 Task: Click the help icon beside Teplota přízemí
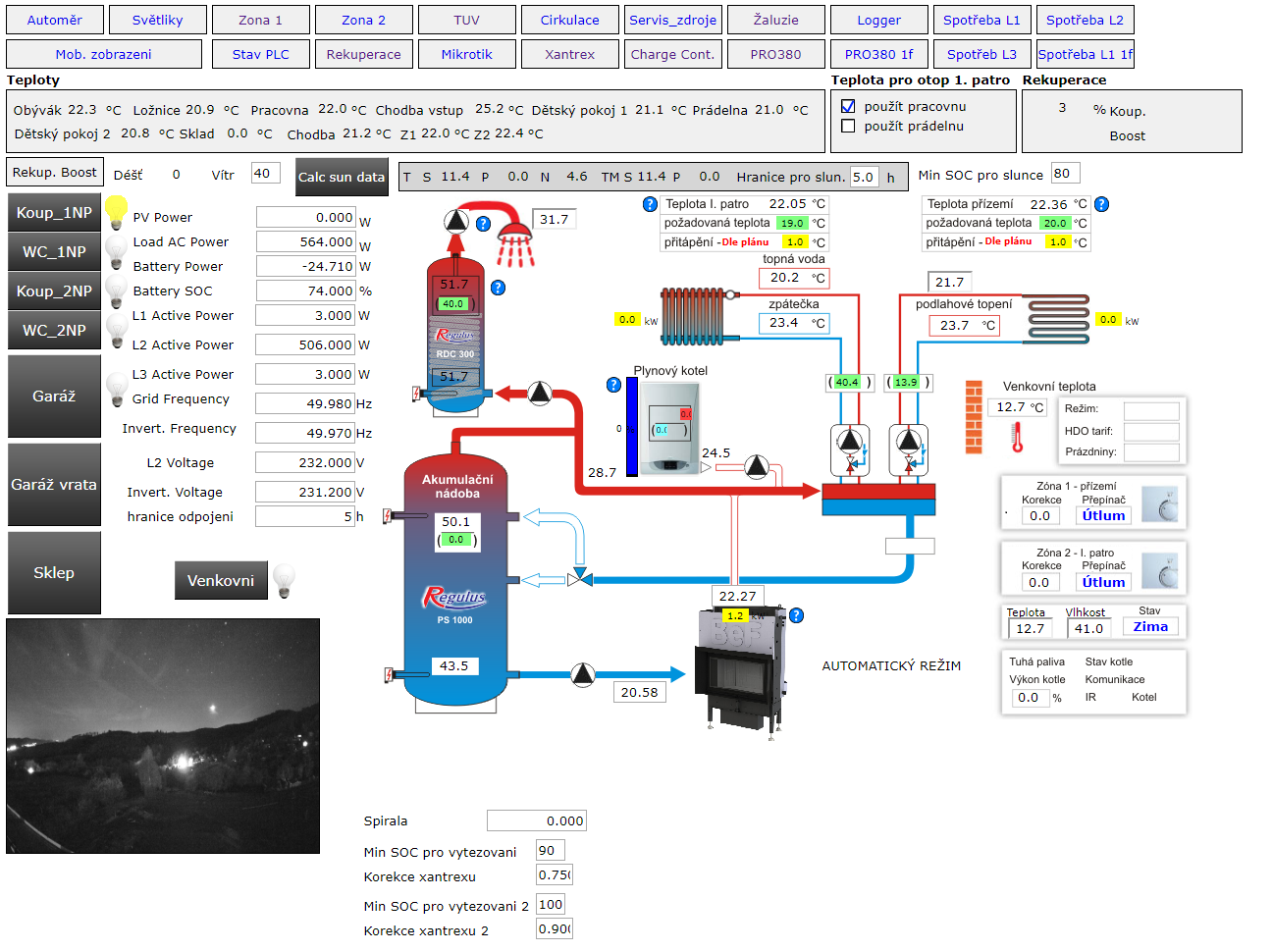tap(1101, 204)
